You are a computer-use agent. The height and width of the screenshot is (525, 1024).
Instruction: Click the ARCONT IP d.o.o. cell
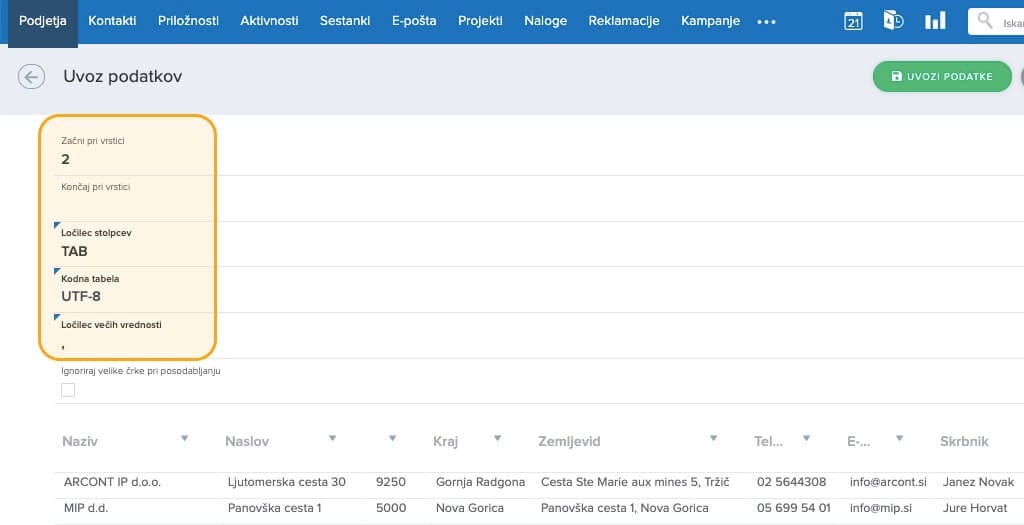tap(112, 482)
